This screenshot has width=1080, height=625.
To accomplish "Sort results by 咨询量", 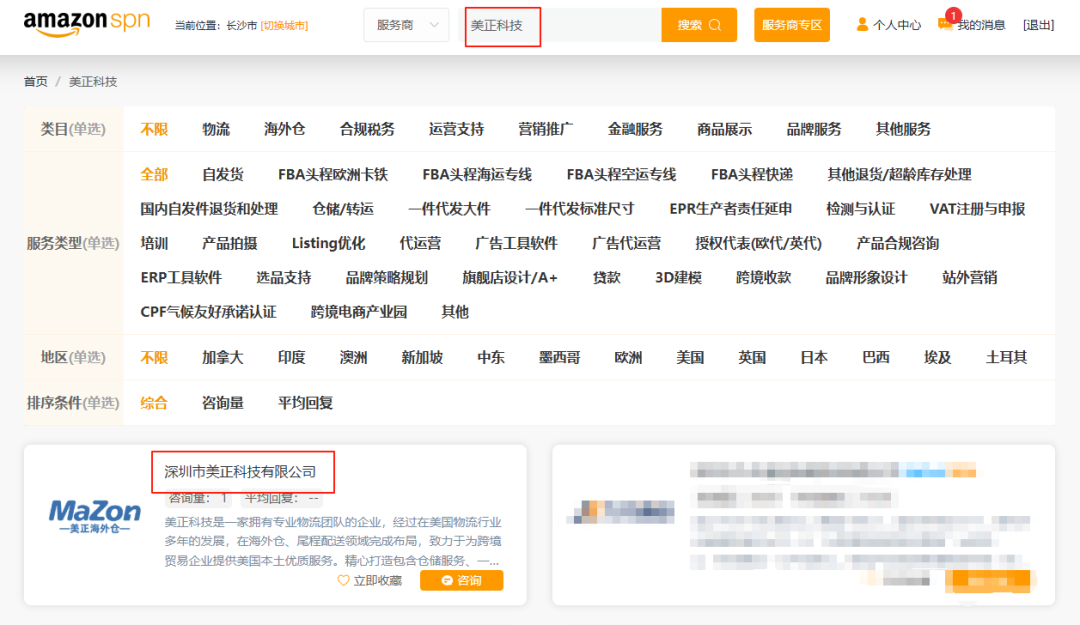I will (x=222, y=403).
